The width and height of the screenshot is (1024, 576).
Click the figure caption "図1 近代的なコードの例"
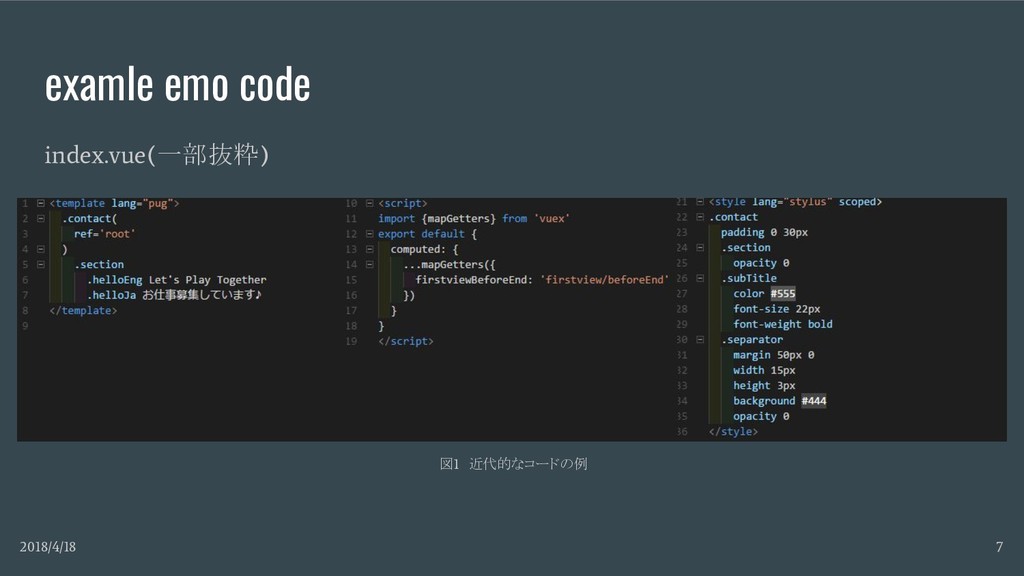coord(513,464)
